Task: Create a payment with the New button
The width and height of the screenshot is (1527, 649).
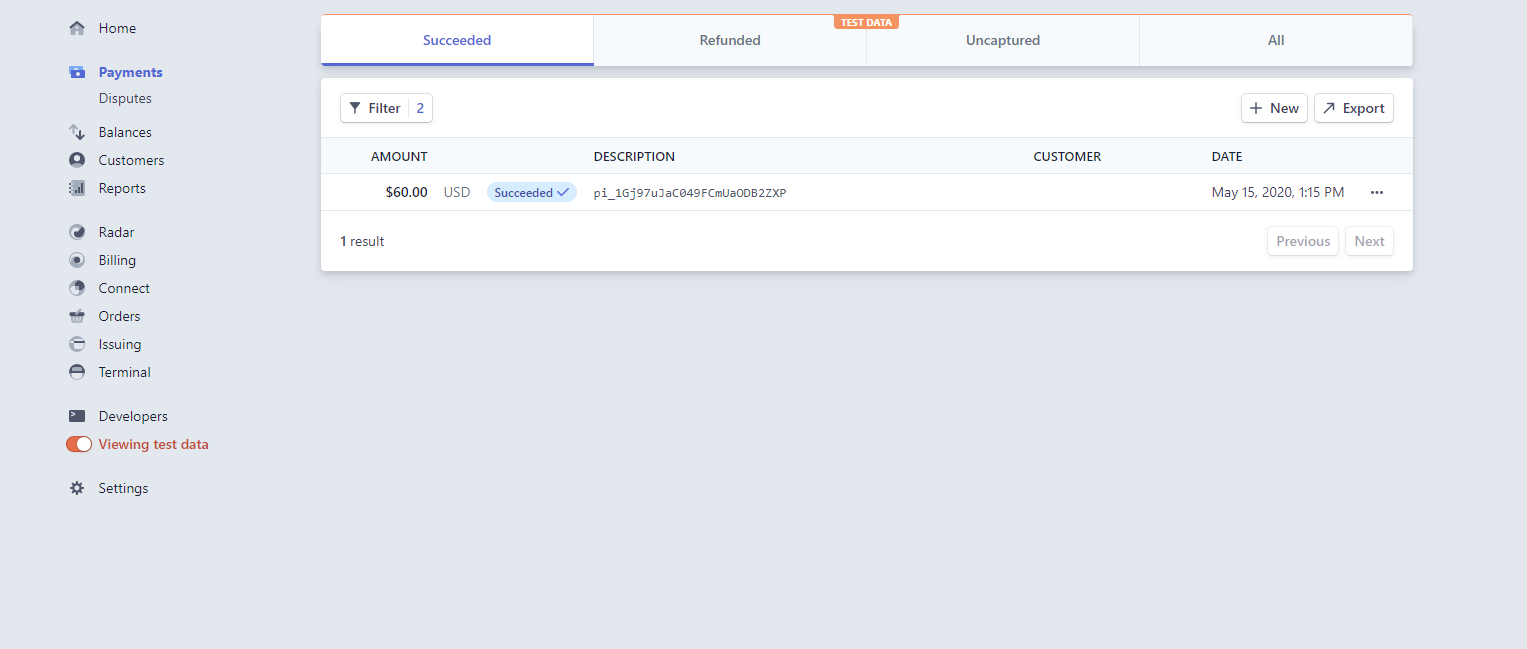Action: point(1274,108)
